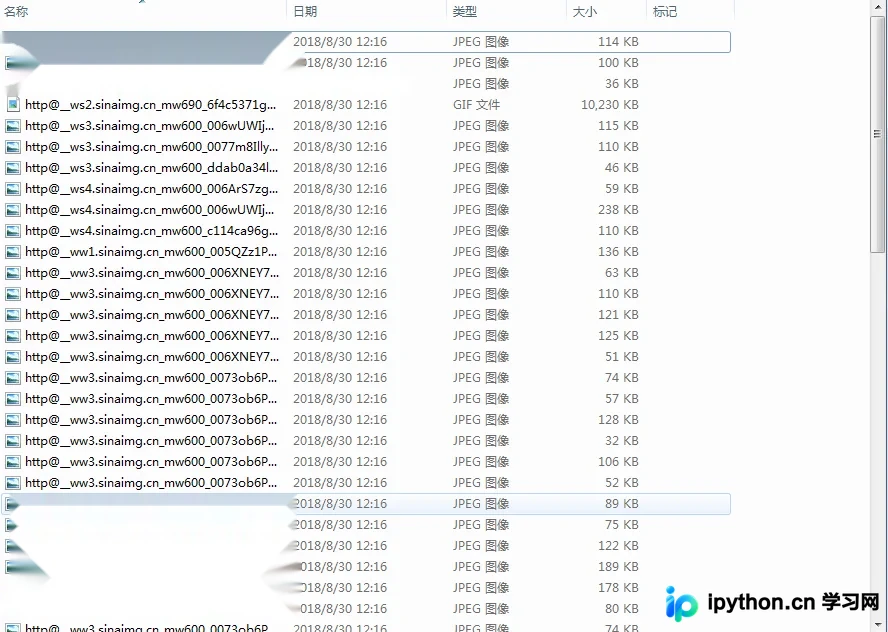The image size is (888, 632).
Task: Select the GIF file icon for ws2.sinaimg.cn_mw690_6f4c5371g
Action: click(x=13, y=105)
